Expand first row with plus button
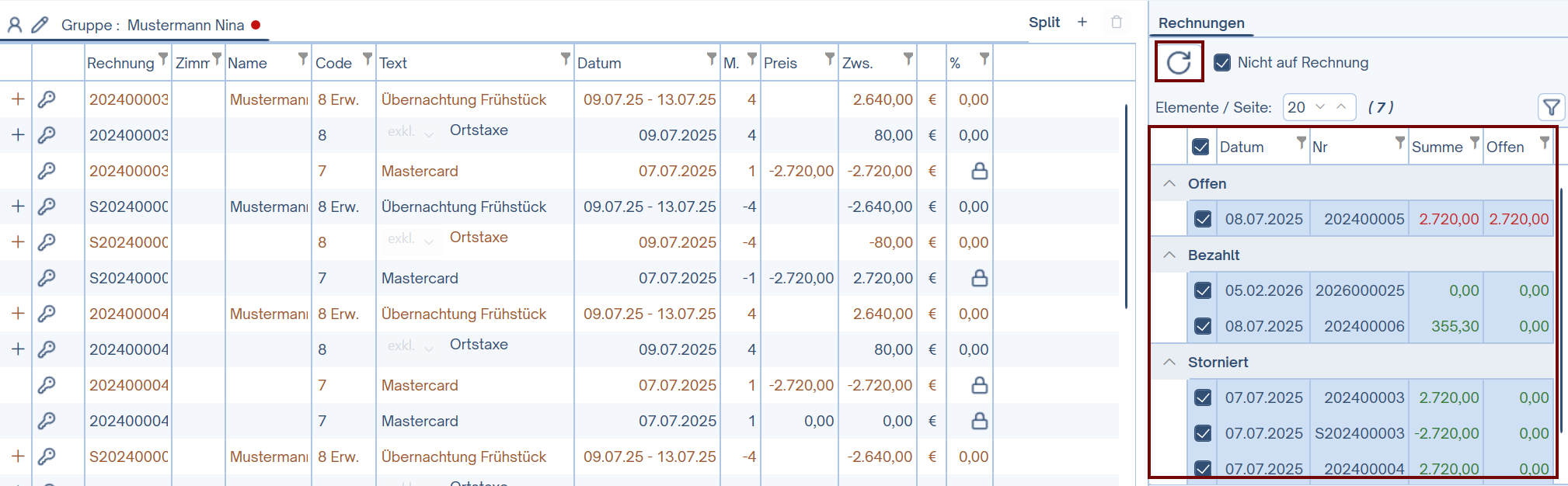This screenshot has width=1568, height=486. click(18, 99)
